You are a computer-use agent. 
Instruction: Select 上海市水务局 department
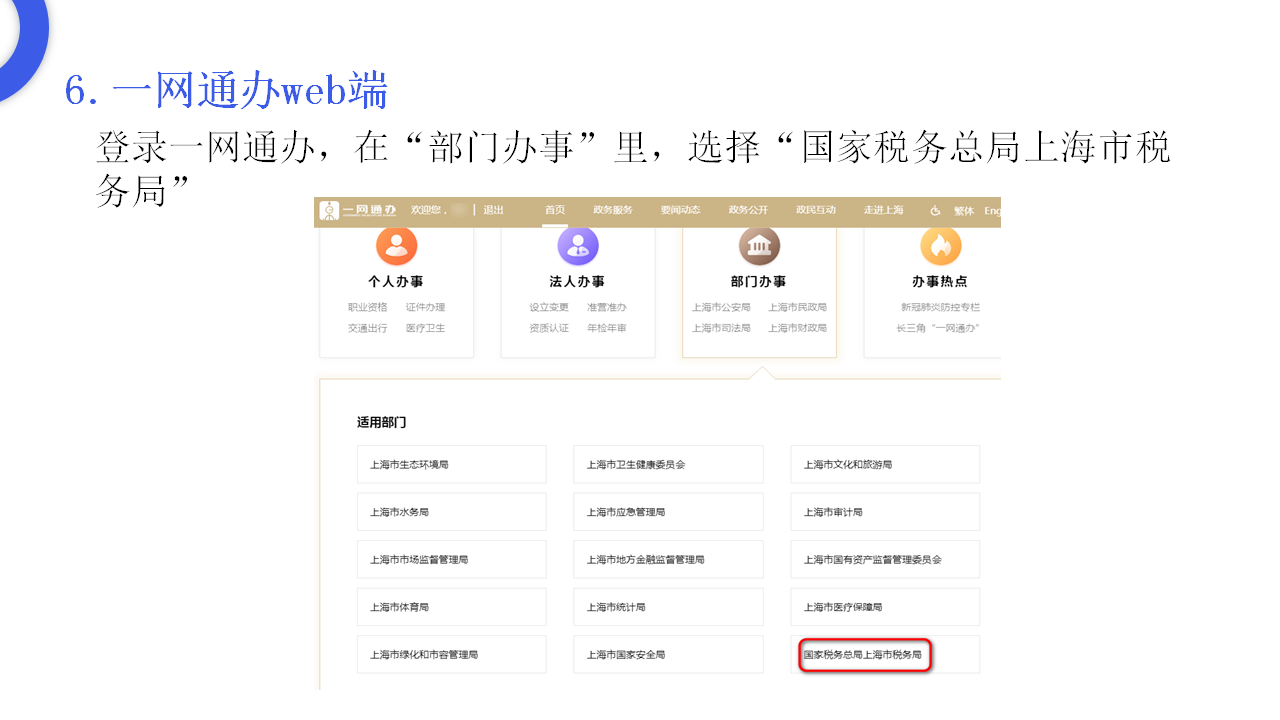tap(452, 512)
